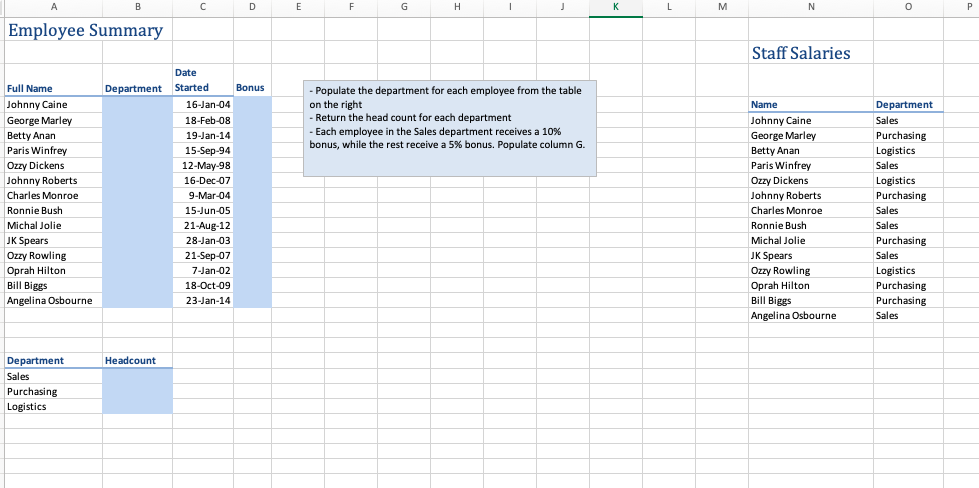The image size is (979, 488).
Task: Click date cell 18-Oct-09
Action: coord(203,285)
